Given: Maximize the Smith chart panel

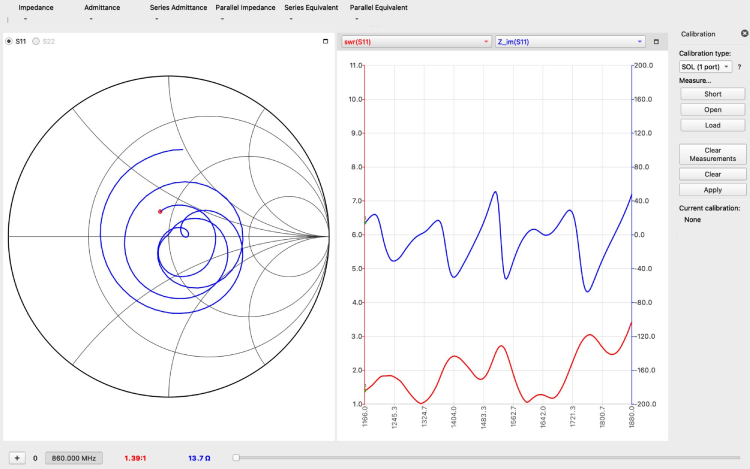Looking at the screenshot, I should click(x=325, y=41).
